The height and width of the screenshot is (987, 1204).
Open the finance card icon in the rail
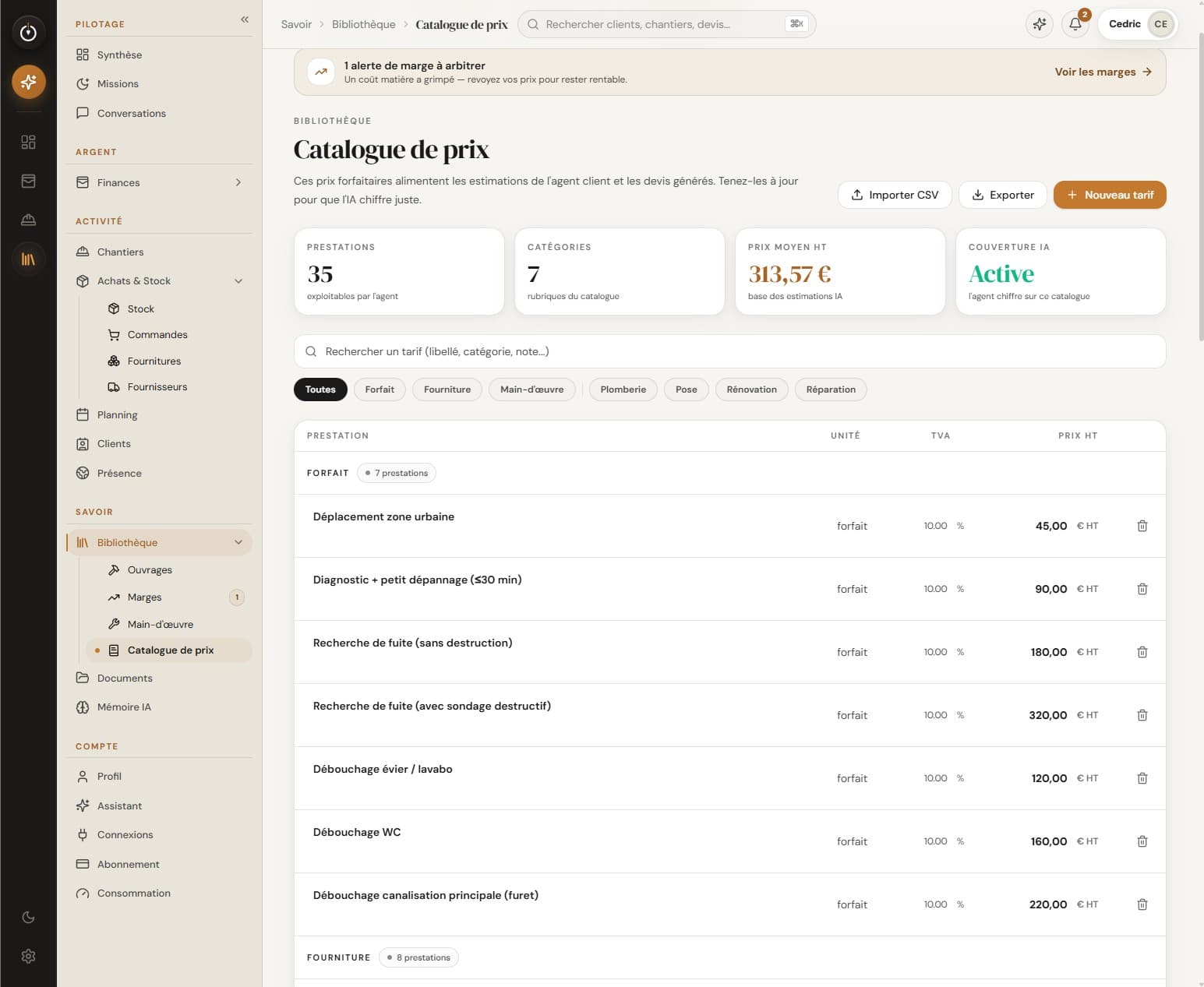(28, 181)
